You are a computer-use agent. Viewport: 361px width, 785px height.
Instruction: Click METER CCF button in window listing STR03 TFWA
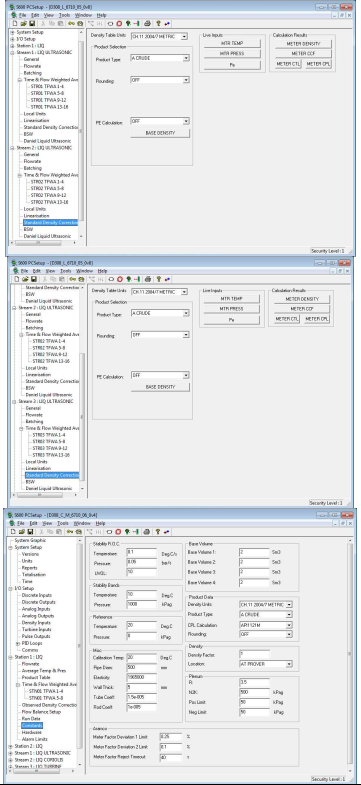click(x=301, y=309)
